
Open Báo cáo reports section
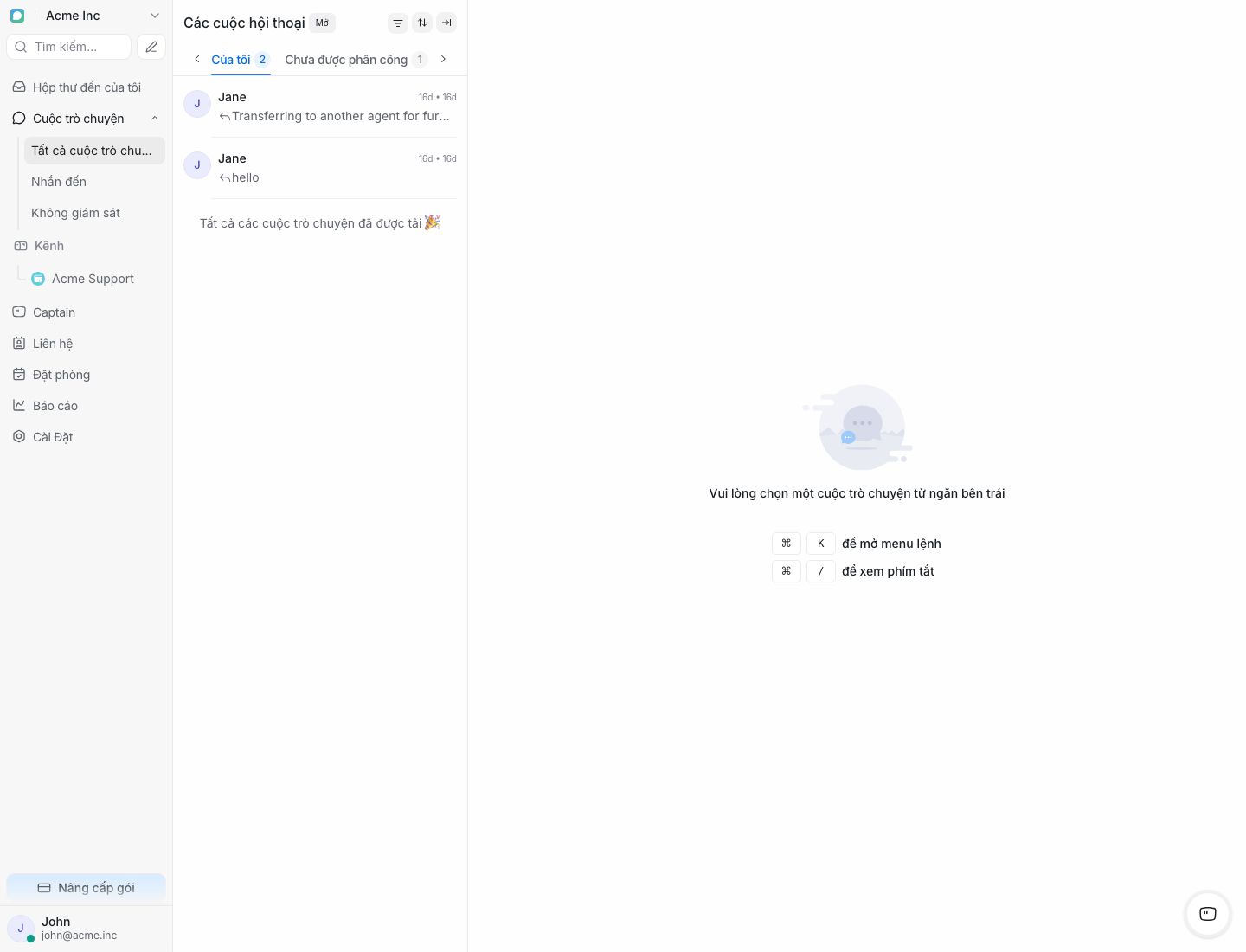55,406
